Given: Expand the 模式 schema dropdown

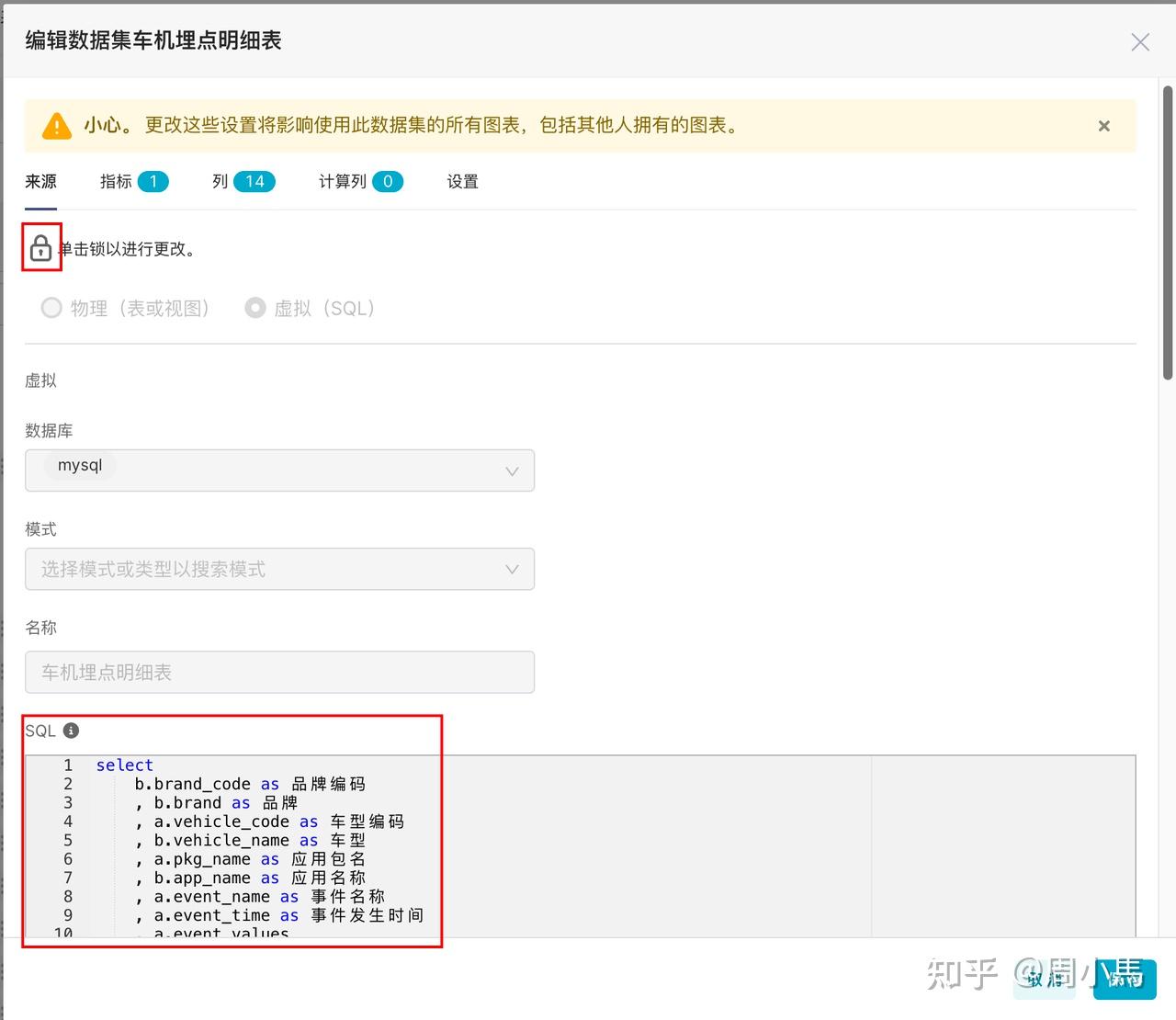Looking at the screenshot, I should 279,570.
